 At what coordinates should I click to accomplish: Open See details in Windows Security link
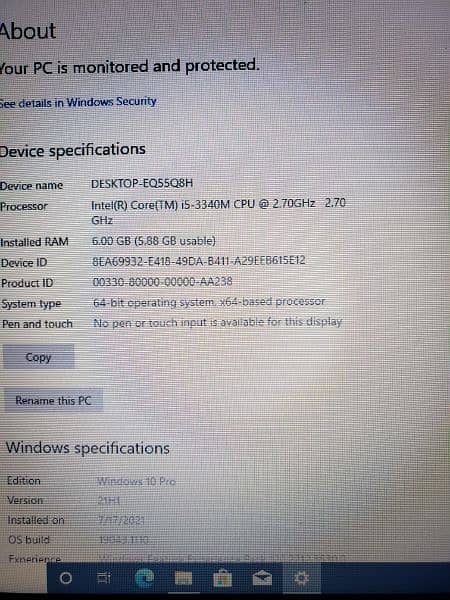pos(78,103)
